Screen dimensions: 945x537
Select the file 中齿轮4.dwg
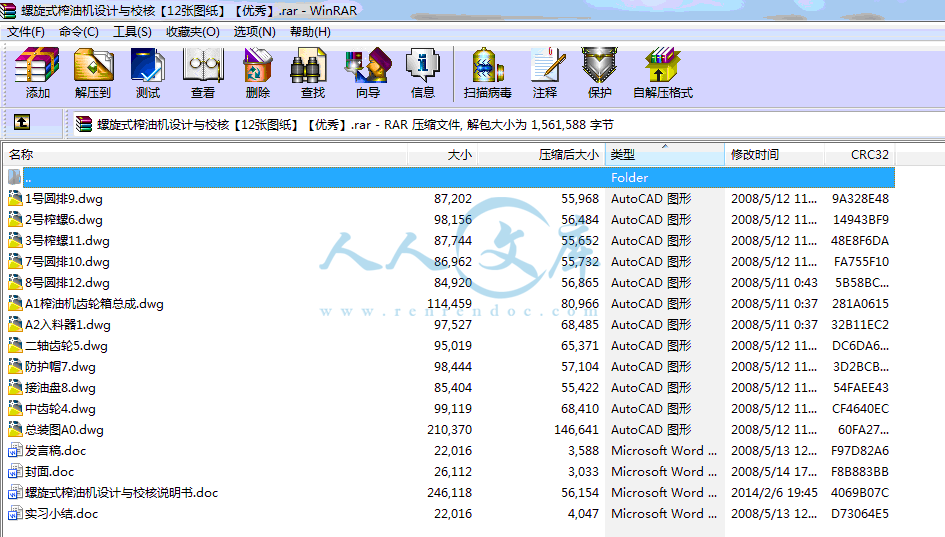click(60, 409)
